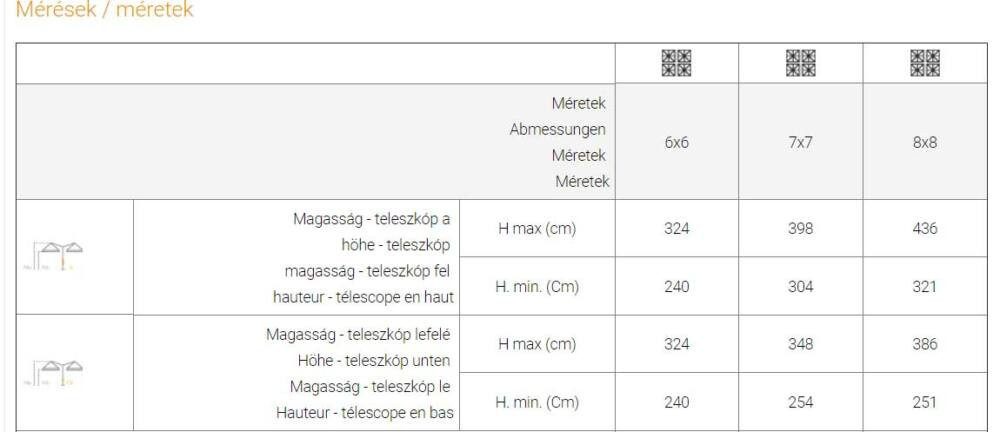Click the Mérések / méretek heading
This screenshot has width=1000, height=432.
[x=104, y=10]
